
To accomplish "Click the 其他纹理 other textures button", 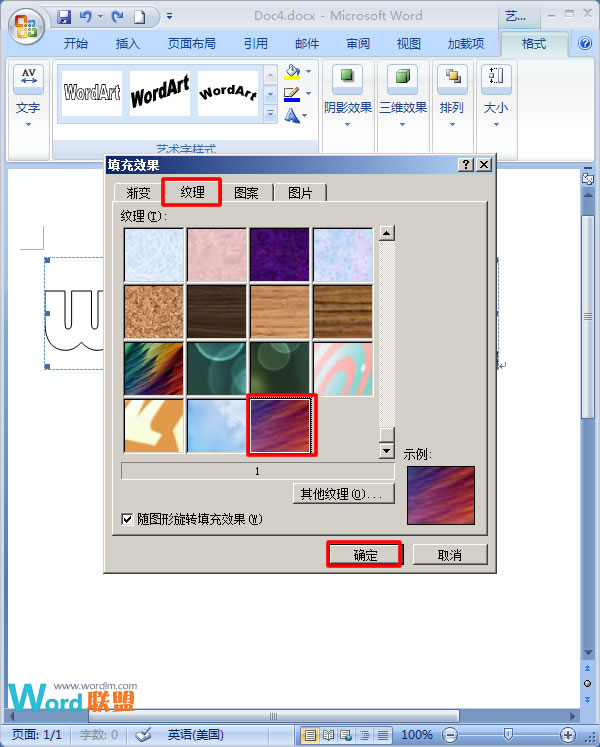I will tap(344, 494).
